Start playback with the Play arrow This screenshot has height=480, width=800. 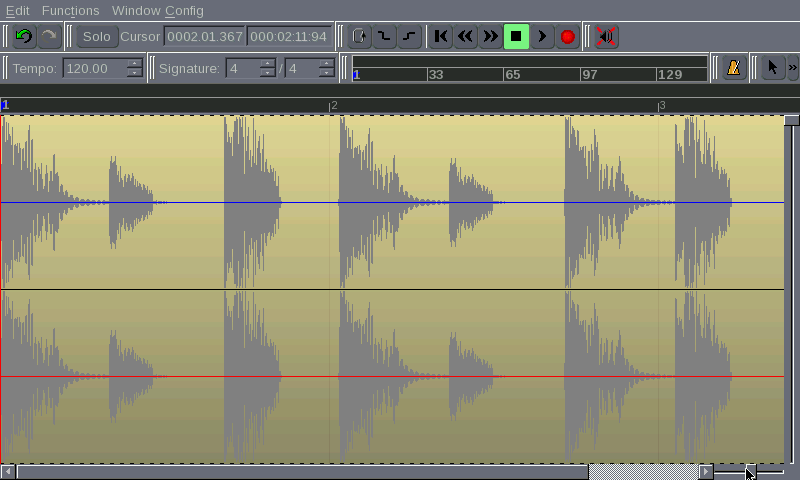click(542, 36)
